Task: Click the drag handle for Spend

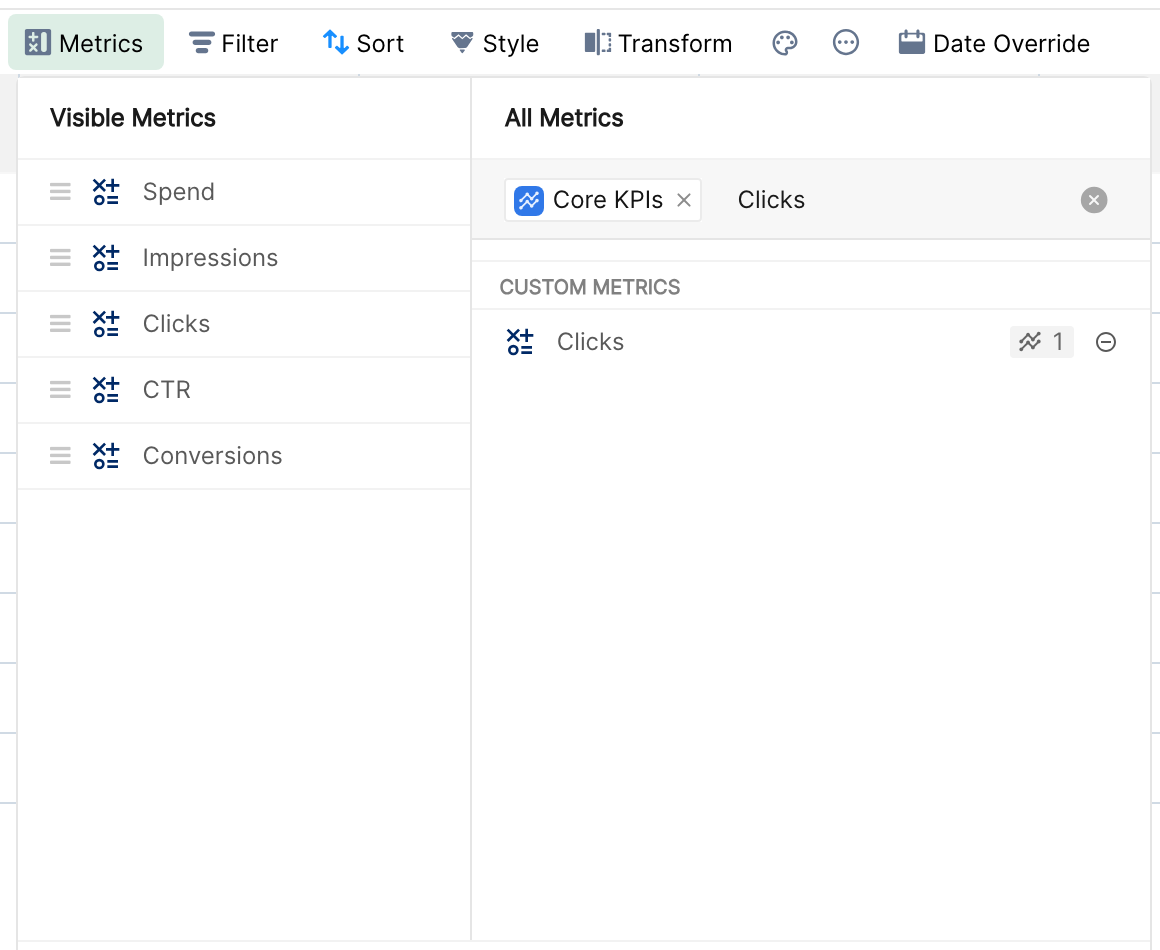Action: pos(61,192)
